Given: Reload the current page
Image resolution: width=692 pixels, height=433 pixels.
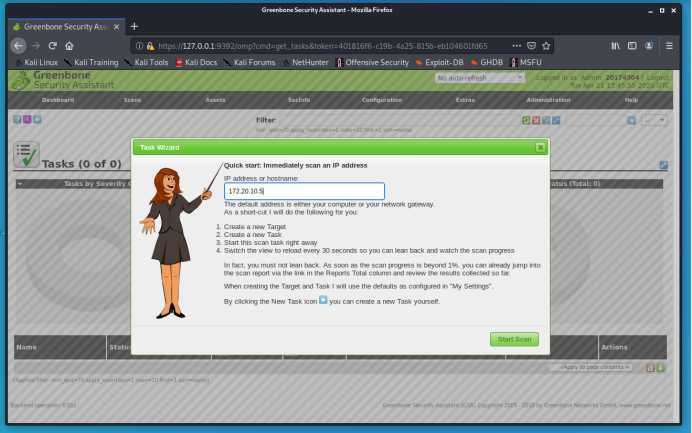Looking at the screenshot, I should (53, 45).
